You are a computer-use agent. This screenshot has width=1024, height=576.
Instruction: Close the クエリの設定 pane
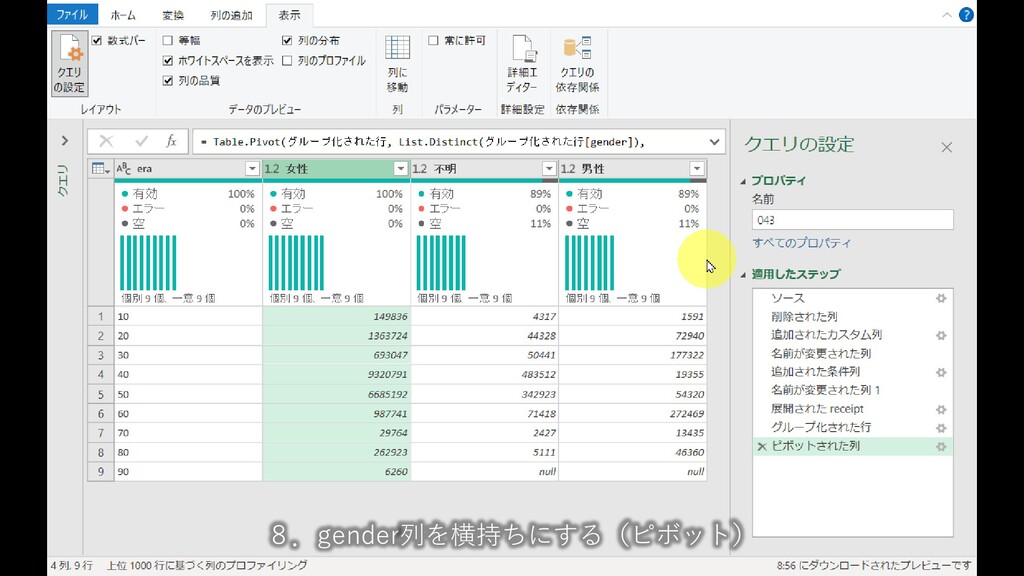pos(946,148)
